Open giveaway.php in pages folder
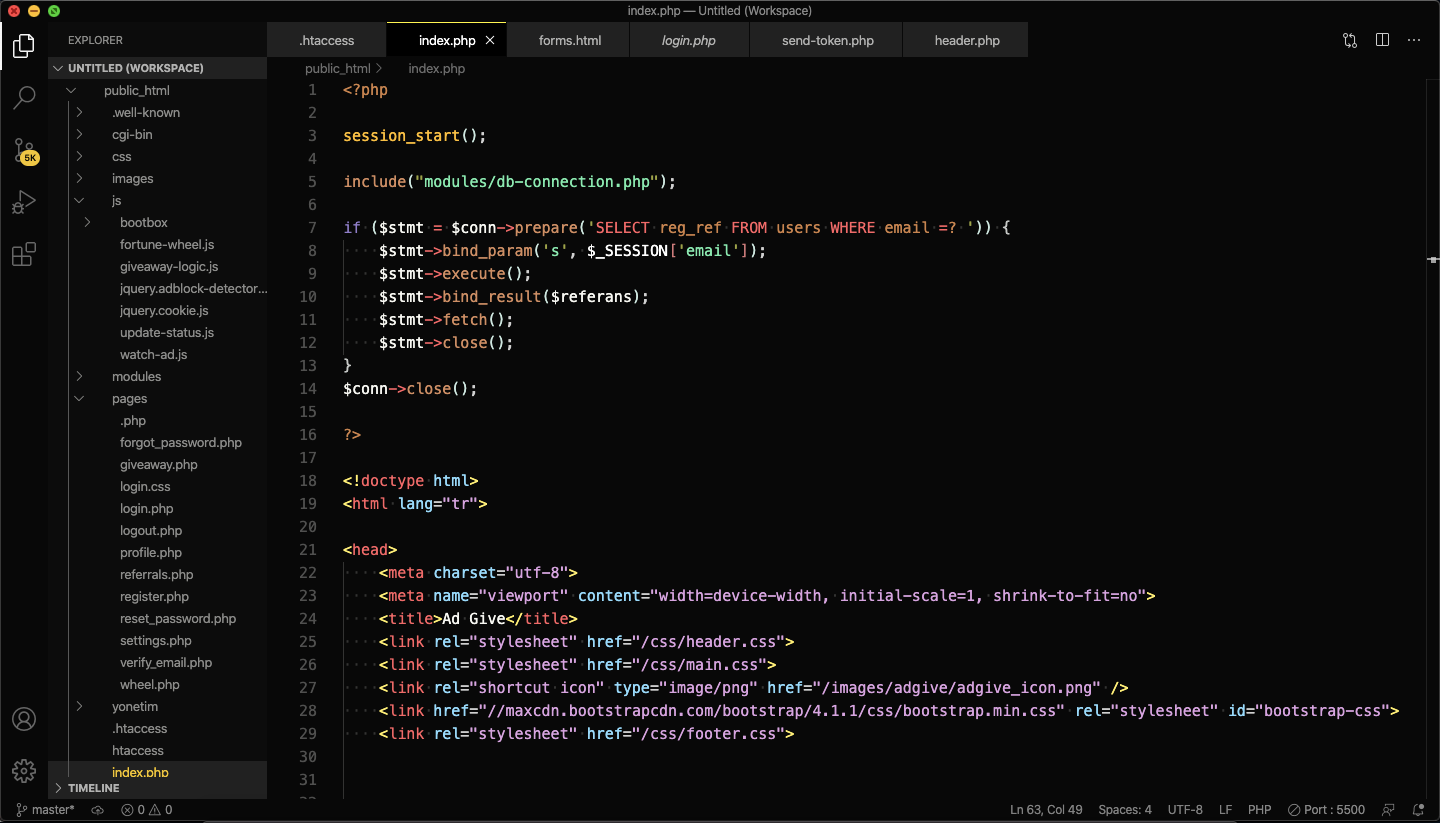Image resolution: width=1440 pixels, height=823 pixels. pyautogui.click(x=157, y=464)
